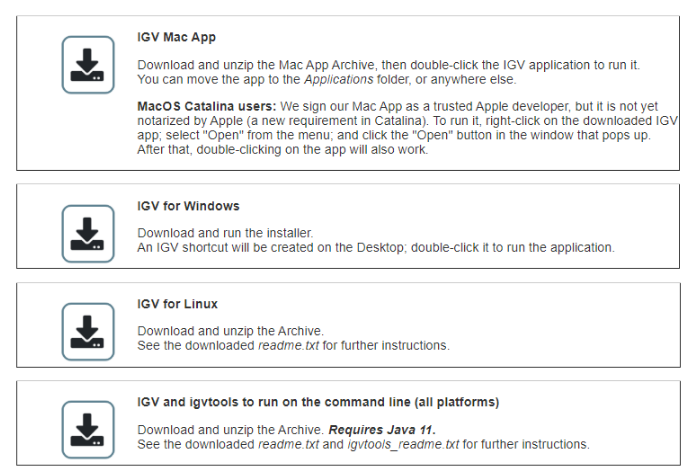Image resolution: width=693 pixels, height=474 pixels.
Task: Click the IGV Mac App download icon
Action: coord(88,64)
